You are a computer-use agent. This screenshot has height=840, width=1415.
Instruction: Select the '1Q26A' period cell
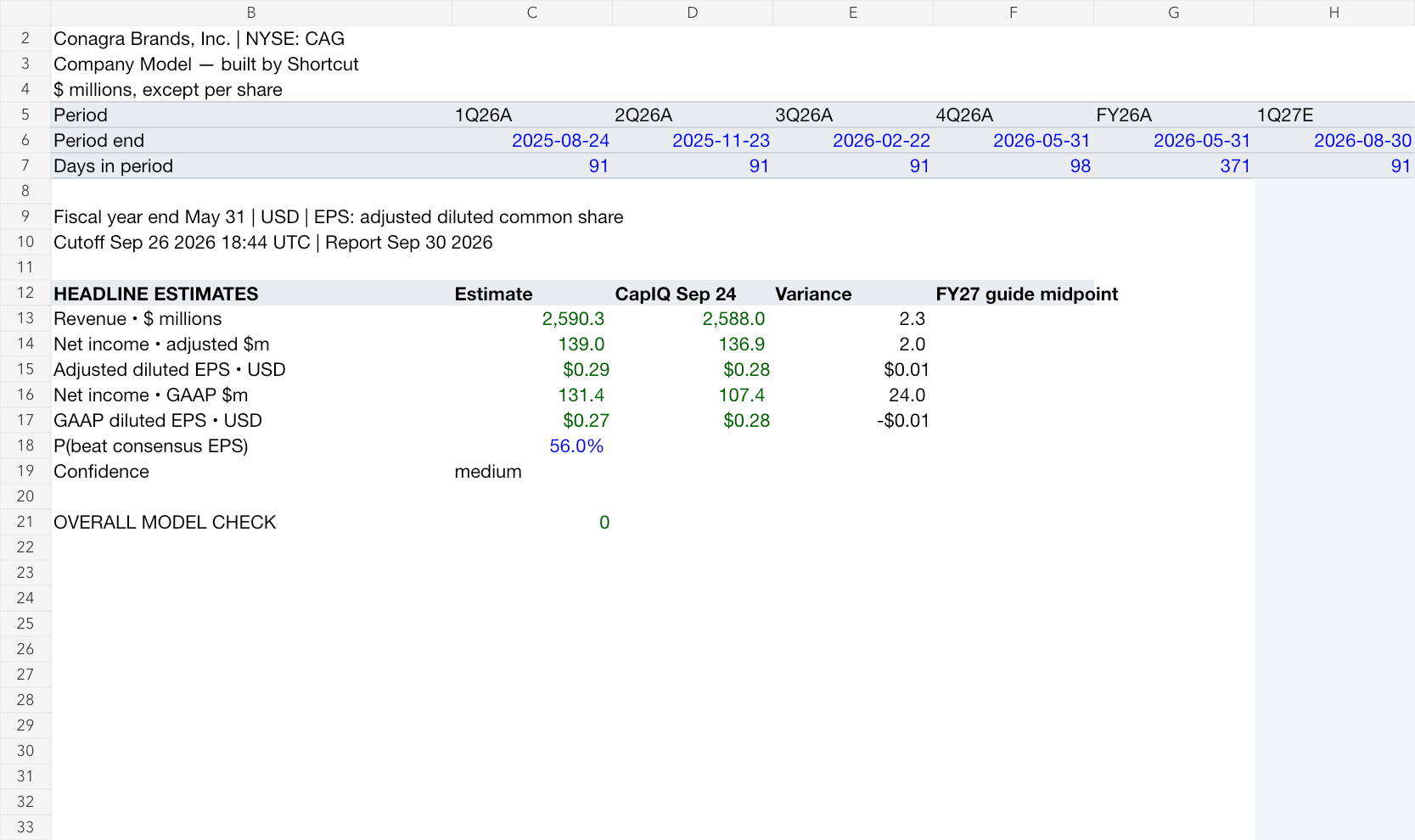tap(532, 115)
